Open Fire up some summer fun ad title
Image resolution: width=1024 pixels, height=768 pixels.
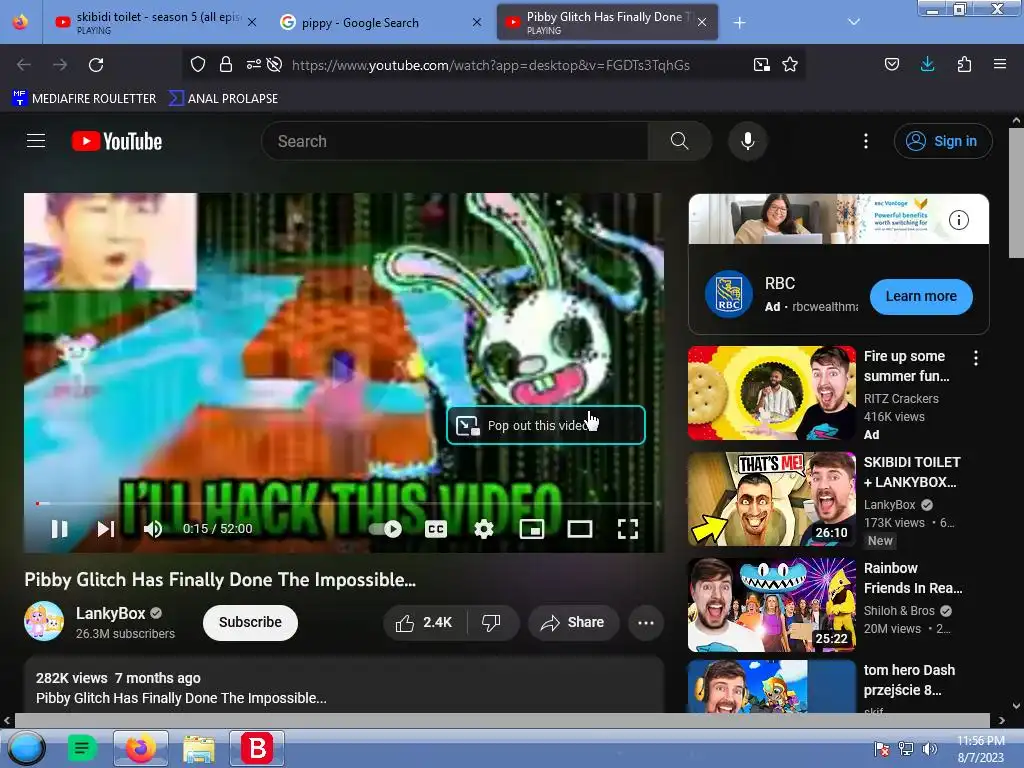(x=906, y=366)
